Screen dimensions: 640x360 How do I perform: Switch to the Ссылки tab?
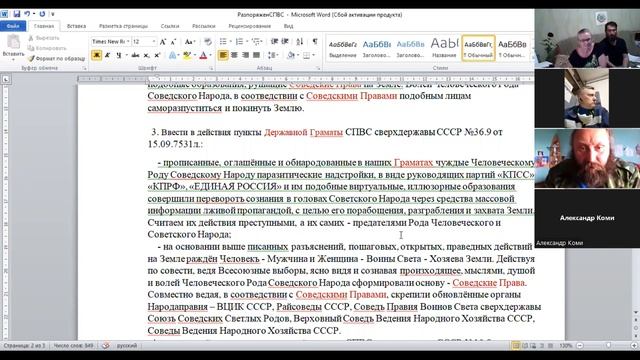coord(170,26)
